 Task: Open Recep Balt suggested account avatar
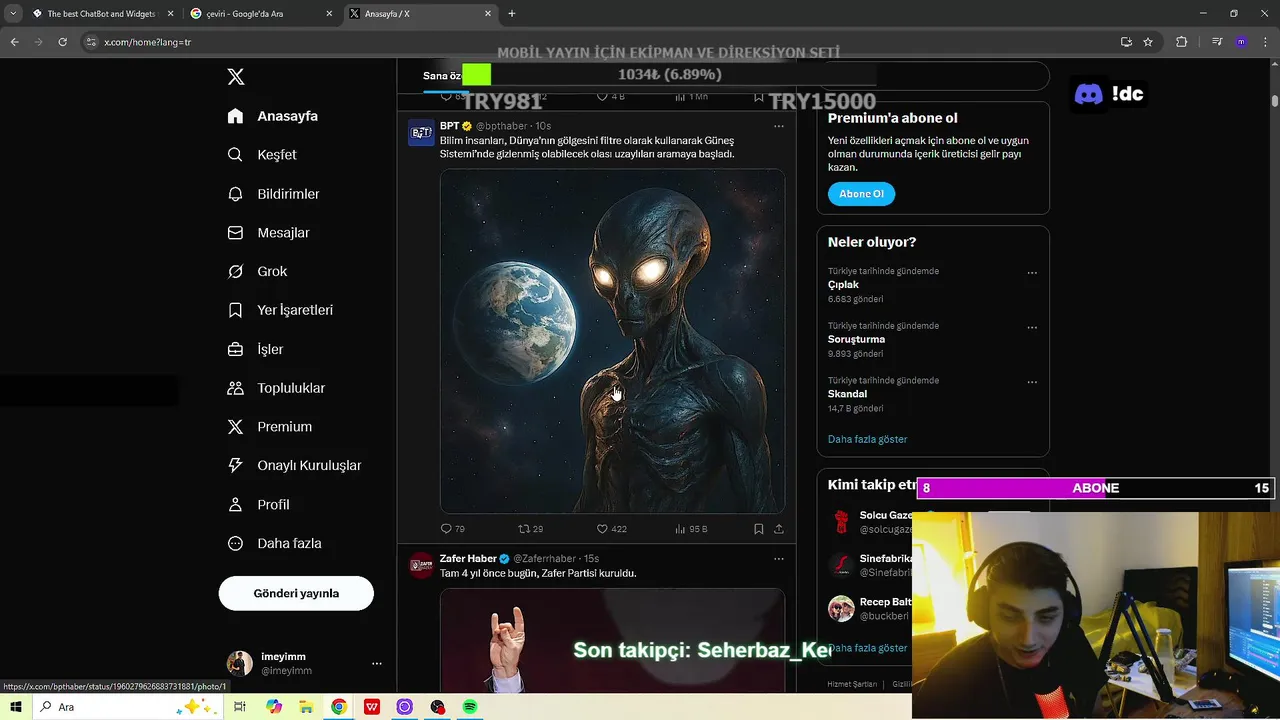(841, 608)
